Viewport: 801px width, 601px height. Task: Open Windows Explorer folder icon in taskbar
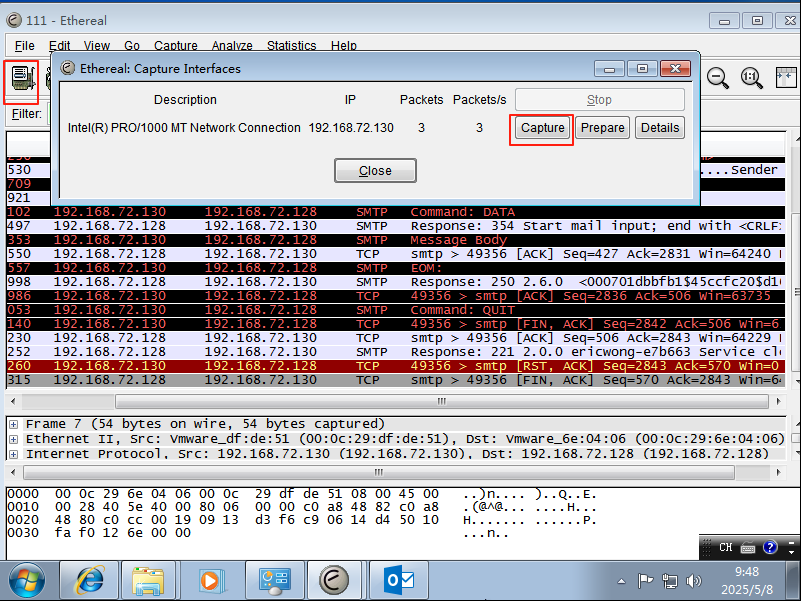coord(149,580)
